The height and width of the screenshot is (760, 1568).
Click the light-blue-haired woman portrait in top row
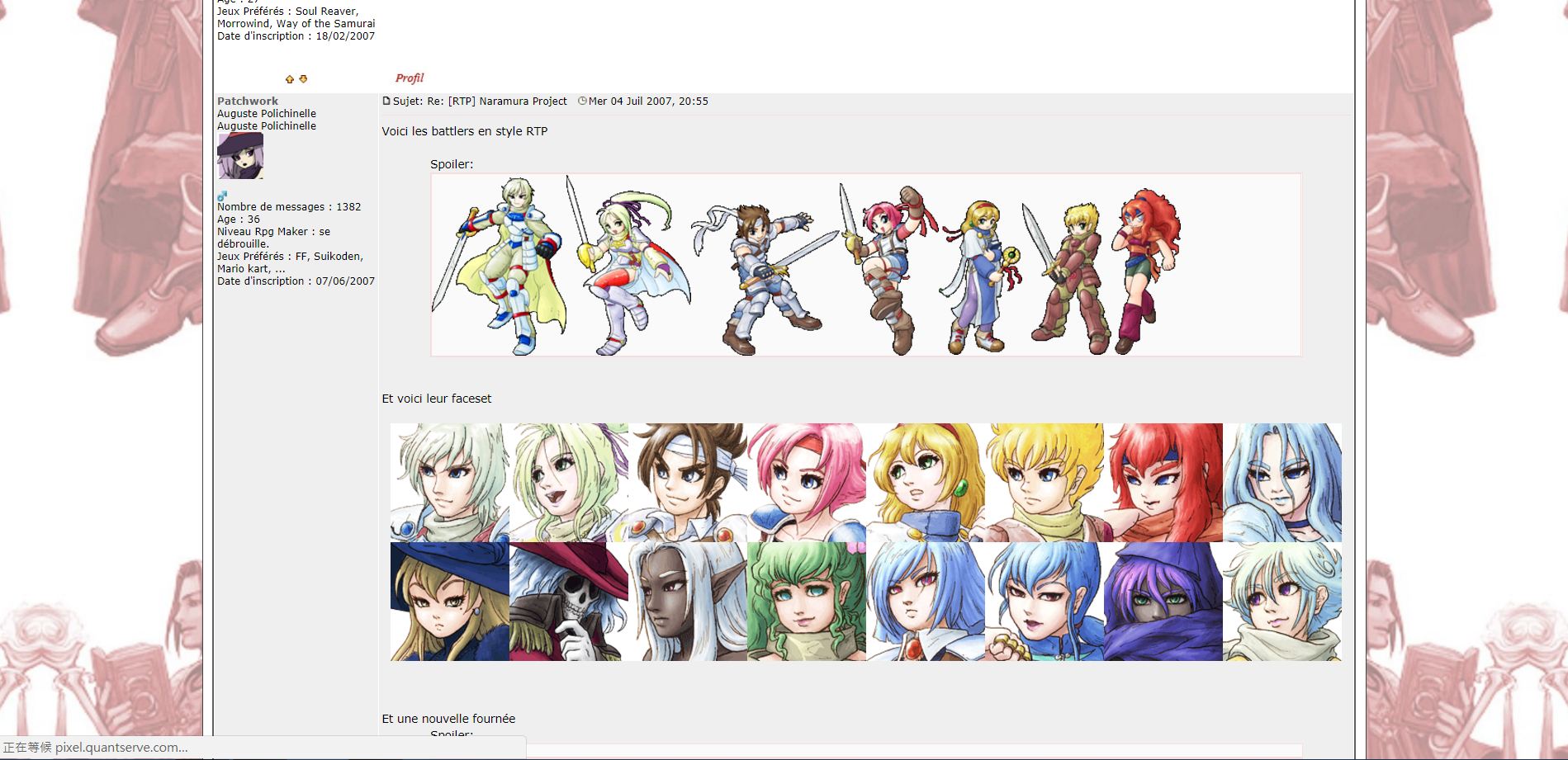(1282, 483)
